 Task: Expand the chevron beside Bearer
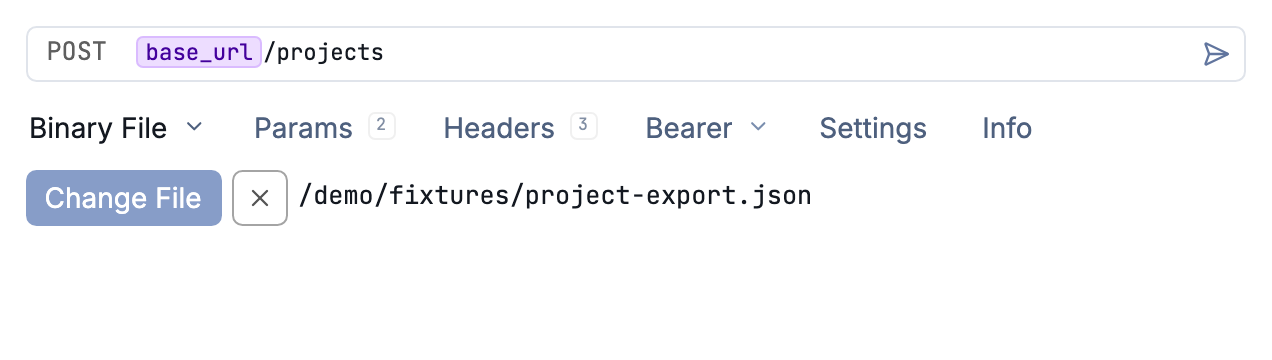pyautogui.click(x=758, y=127)
